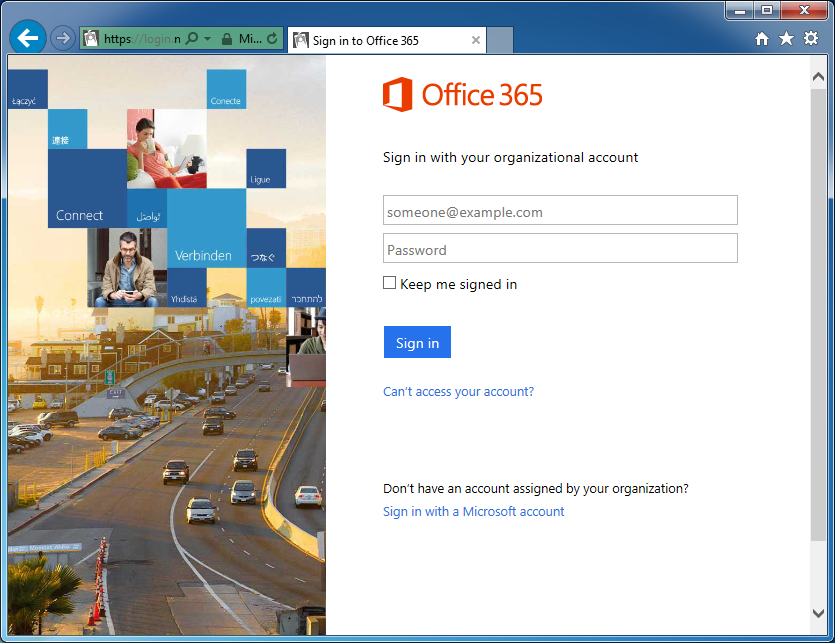Screen dimensions: 835x643
Task: Refresh the page with the reload icon
Action: 272,38
